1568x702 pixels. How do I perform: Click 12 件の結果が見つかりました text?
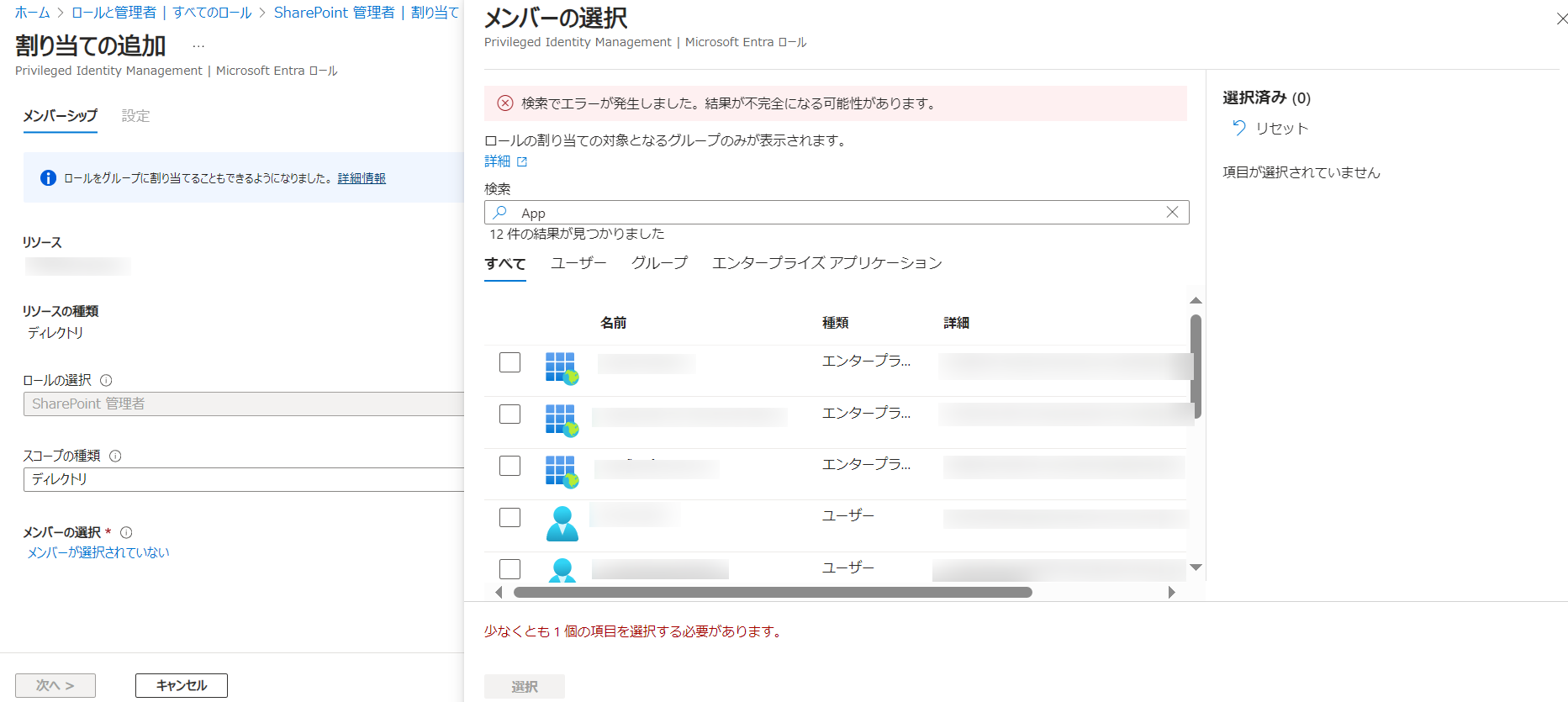577,234
